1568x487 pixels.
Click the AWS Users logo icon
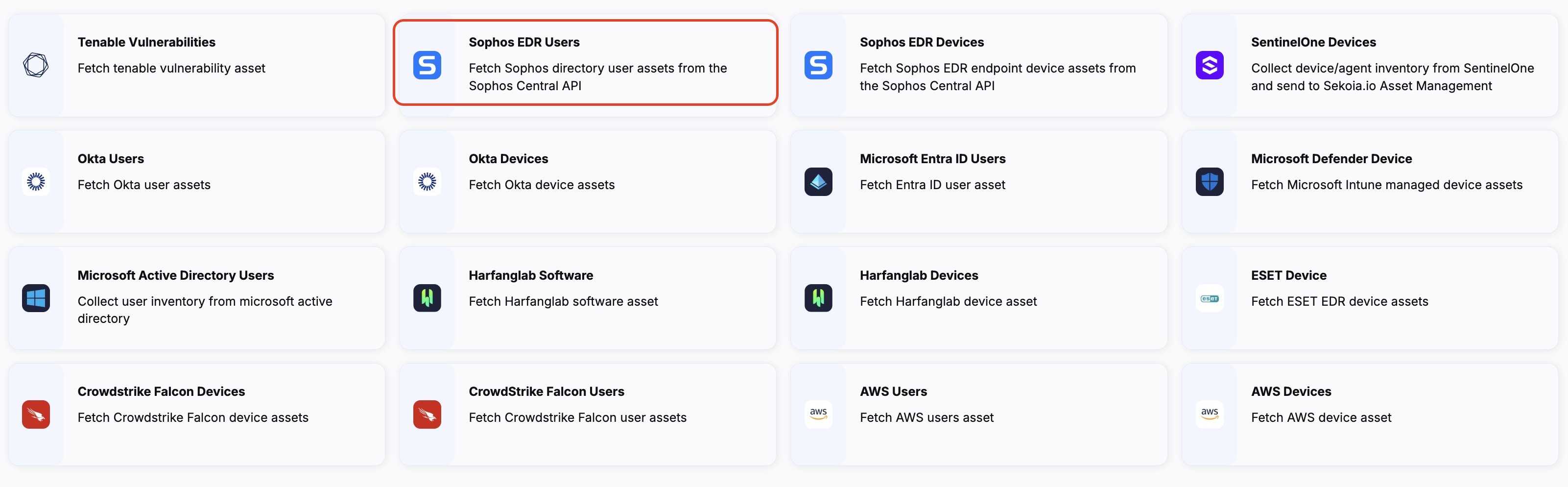[x=818, y=414]
